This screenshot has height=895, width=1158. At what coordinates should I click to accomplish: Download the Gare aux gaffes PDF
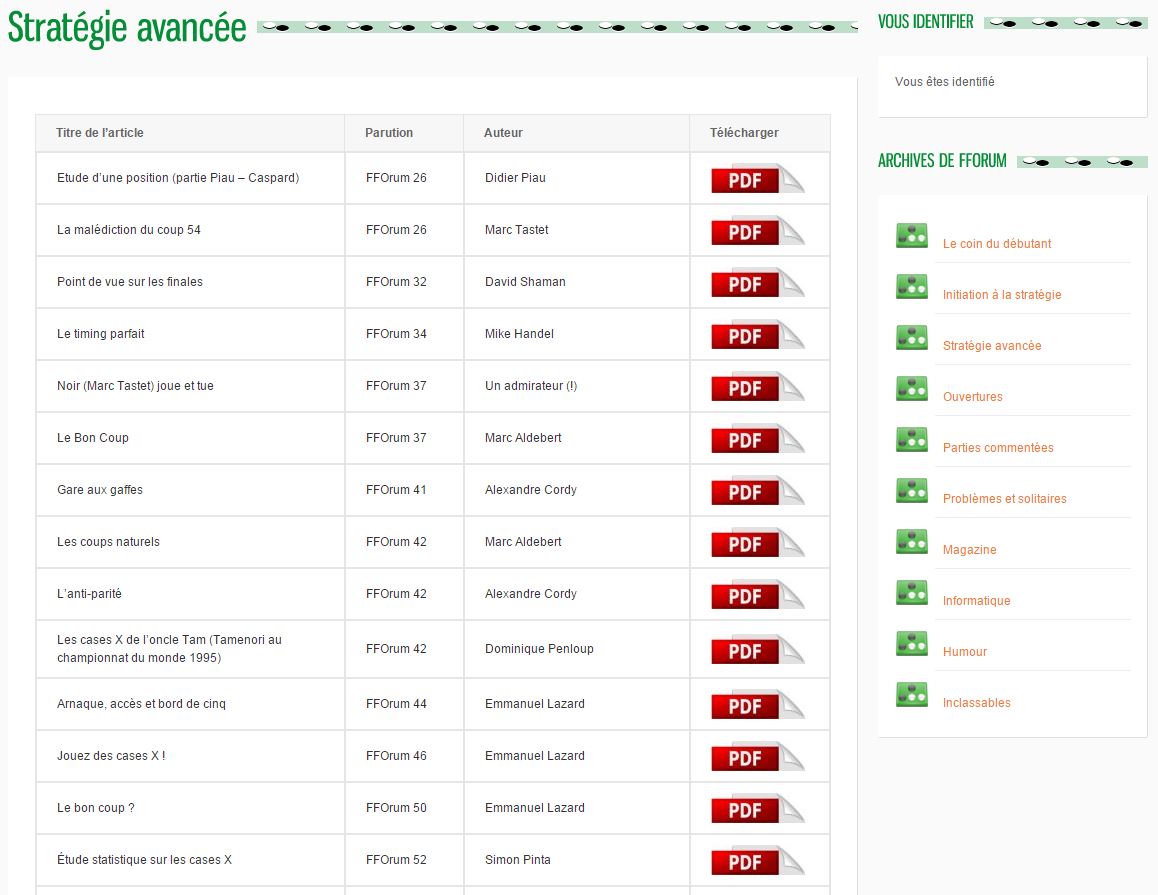click(756, 491)
